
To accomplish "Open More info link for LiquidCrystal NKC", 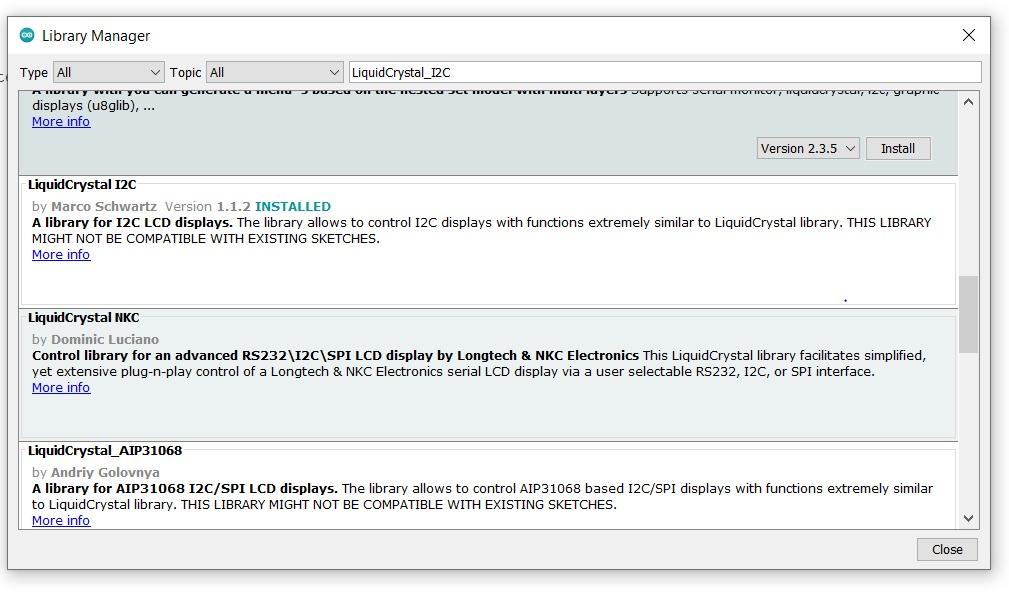I will point(61,388).
